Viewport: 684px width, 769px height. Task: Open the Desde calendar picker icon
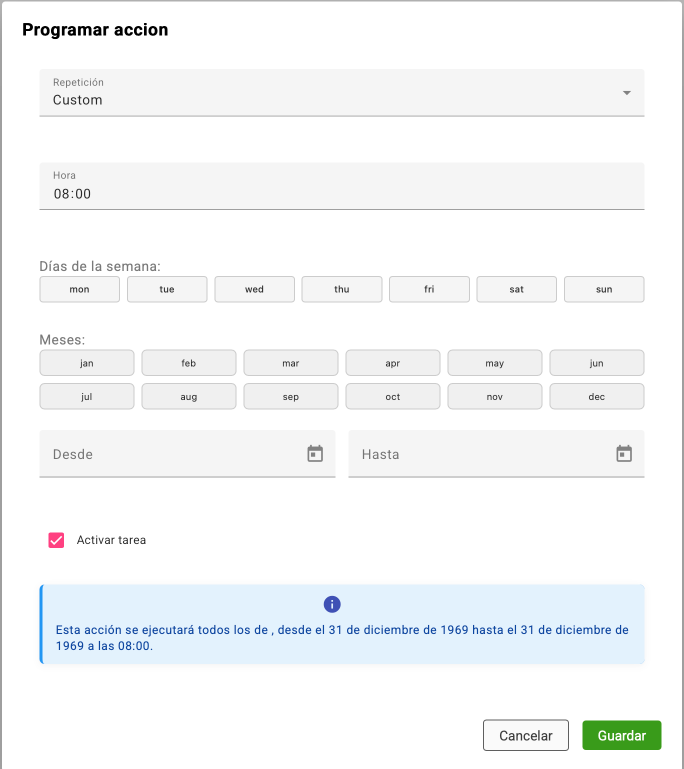[315, 454]
